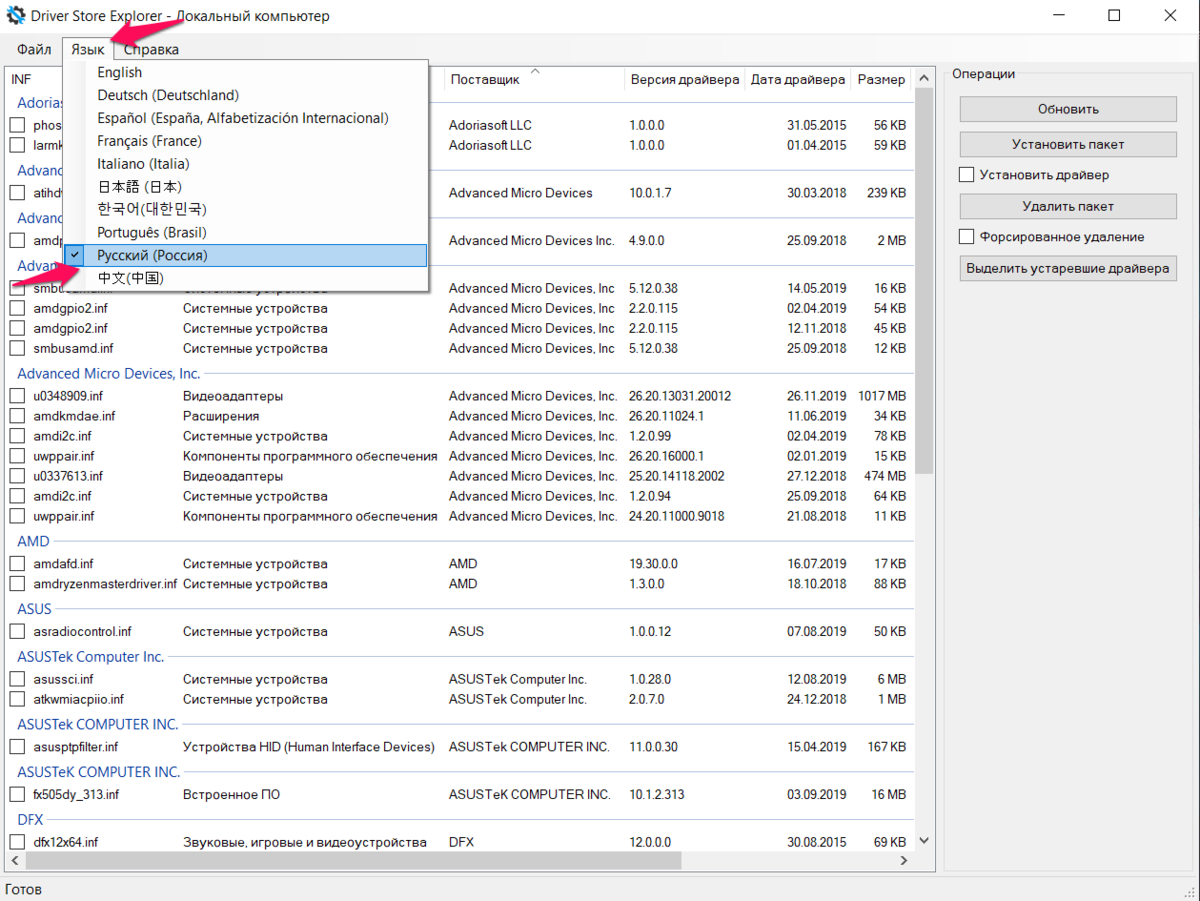This screenshot has height=901, width=1200.
Task: Sort by the Поставщик column header
Action: pyautogui.click(x=535, y=79)
